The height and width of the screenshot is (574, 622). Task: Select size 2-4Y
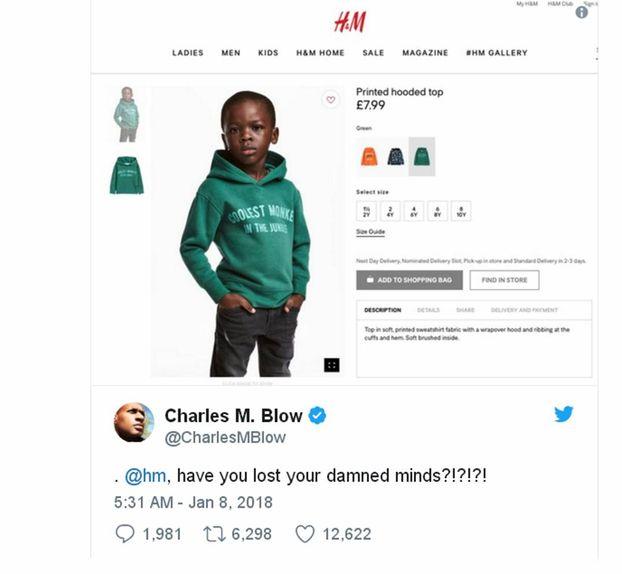[x=390, y=211]
